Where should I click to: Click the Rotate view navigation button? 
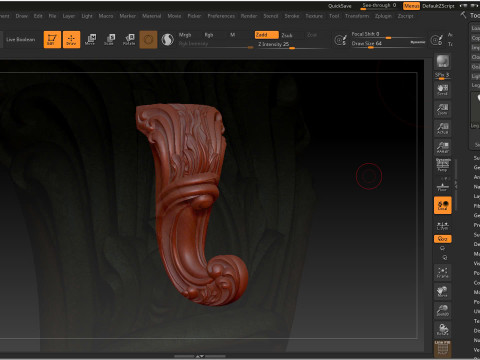443,329
